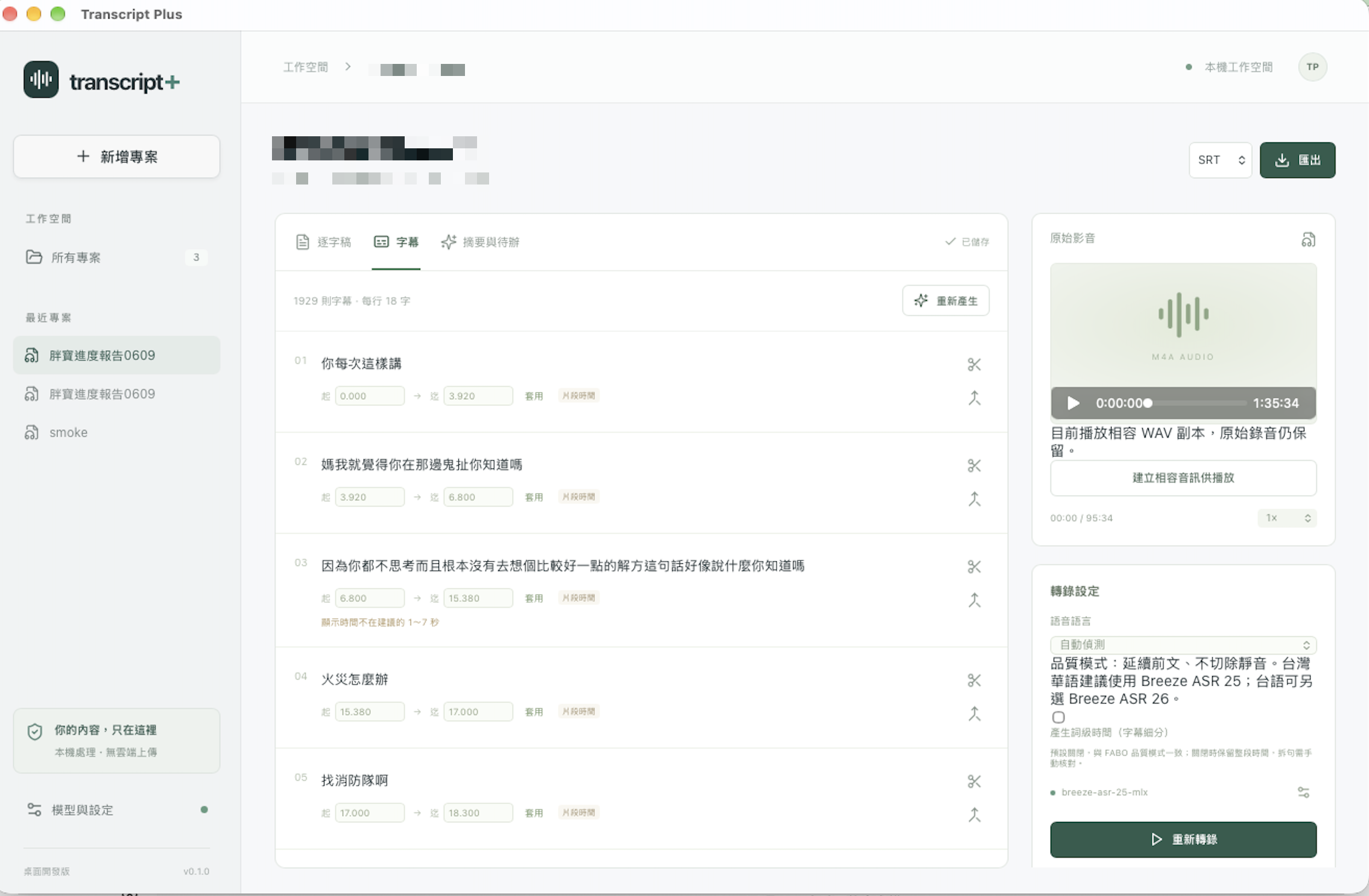Open model options icon beside breeze-asr-25-mlx
Viewport: 1369px width, 896px height.
tap(1303, 792)
